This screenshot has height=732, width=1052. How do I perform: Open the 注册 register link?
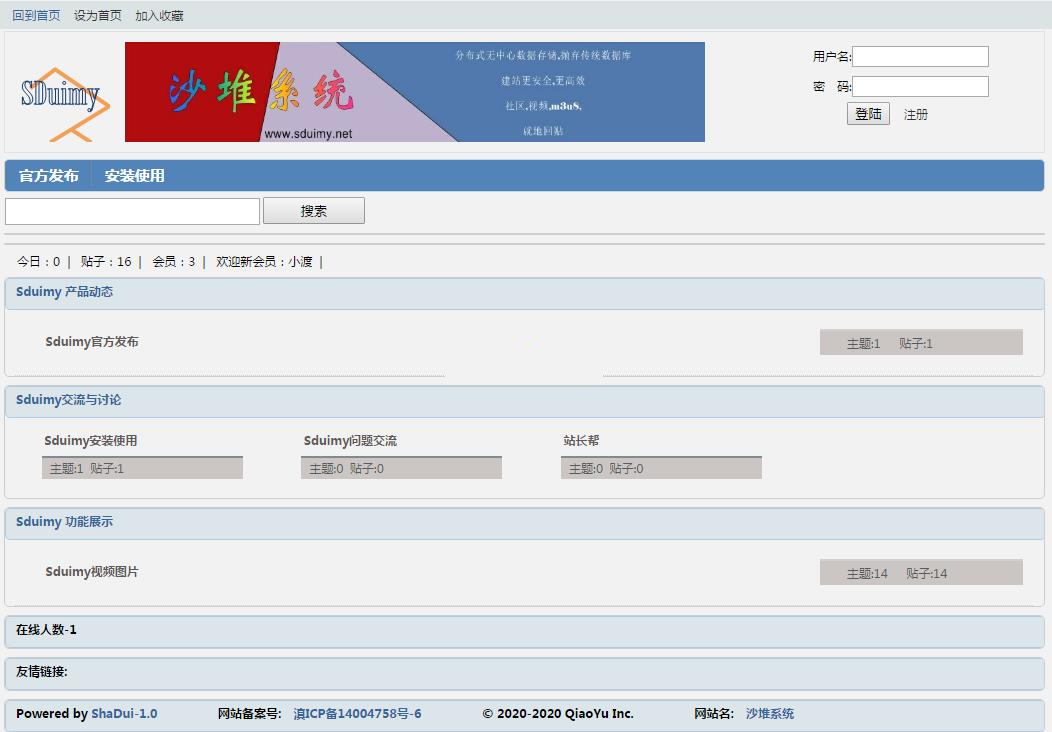pos(915,115)
